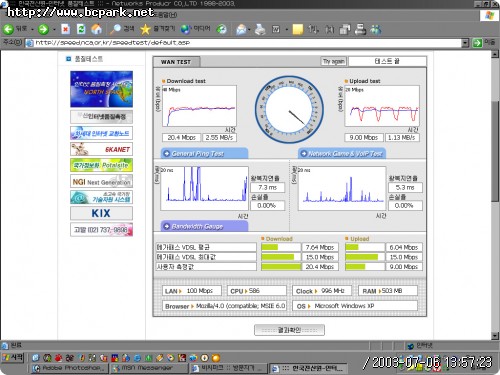This screenshot has width=500, height=375.
Task: Click the green Go (이동) button
Action: tap(483, 43)
